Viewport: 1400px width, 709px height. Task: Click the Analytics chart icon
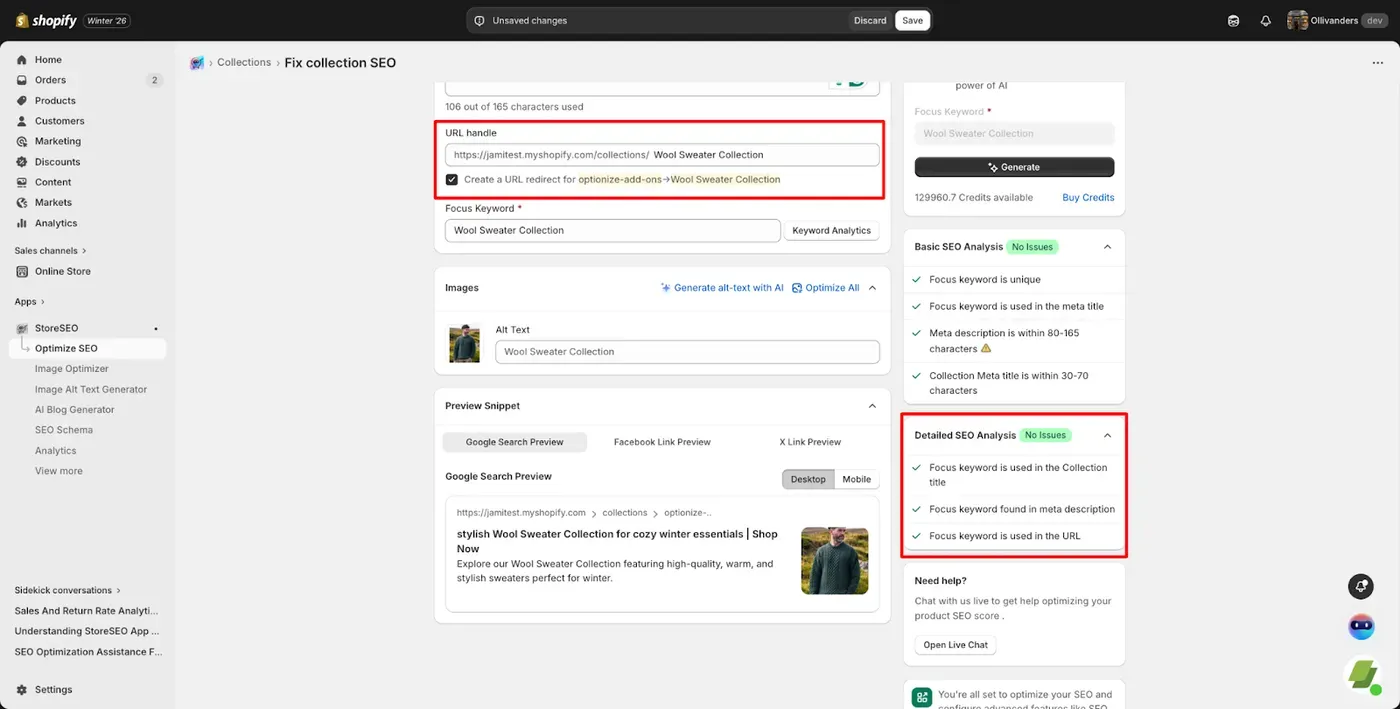pyautogui.click(x=22, y=223)
